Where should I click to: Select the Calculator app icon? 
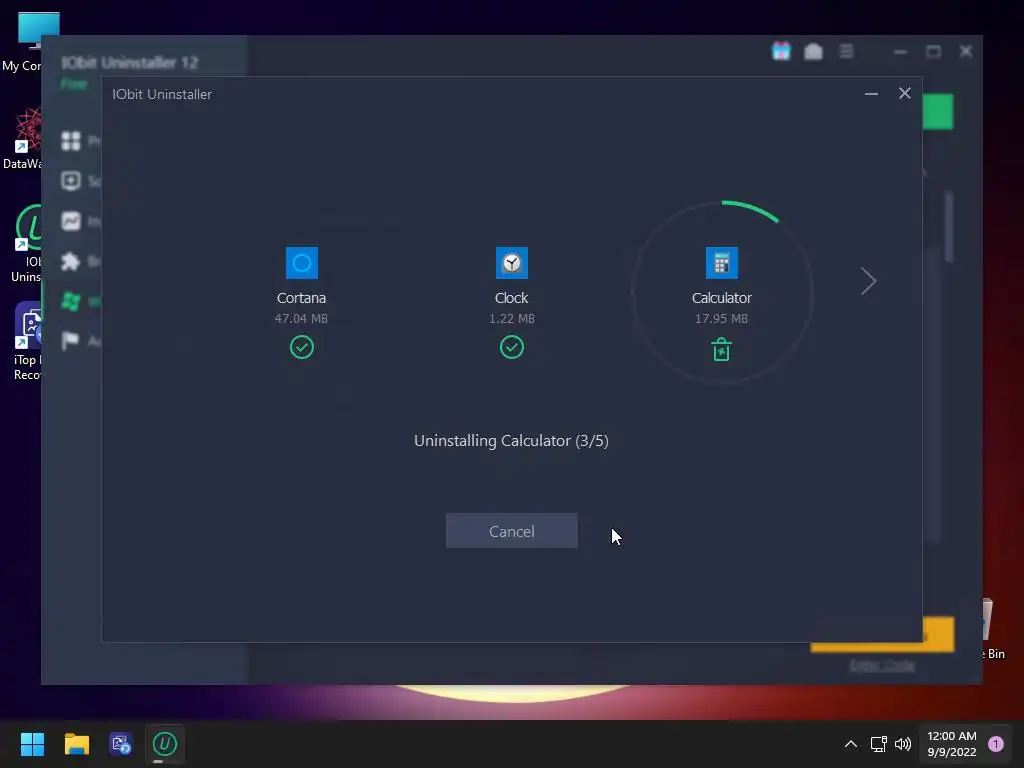[722, 263]
